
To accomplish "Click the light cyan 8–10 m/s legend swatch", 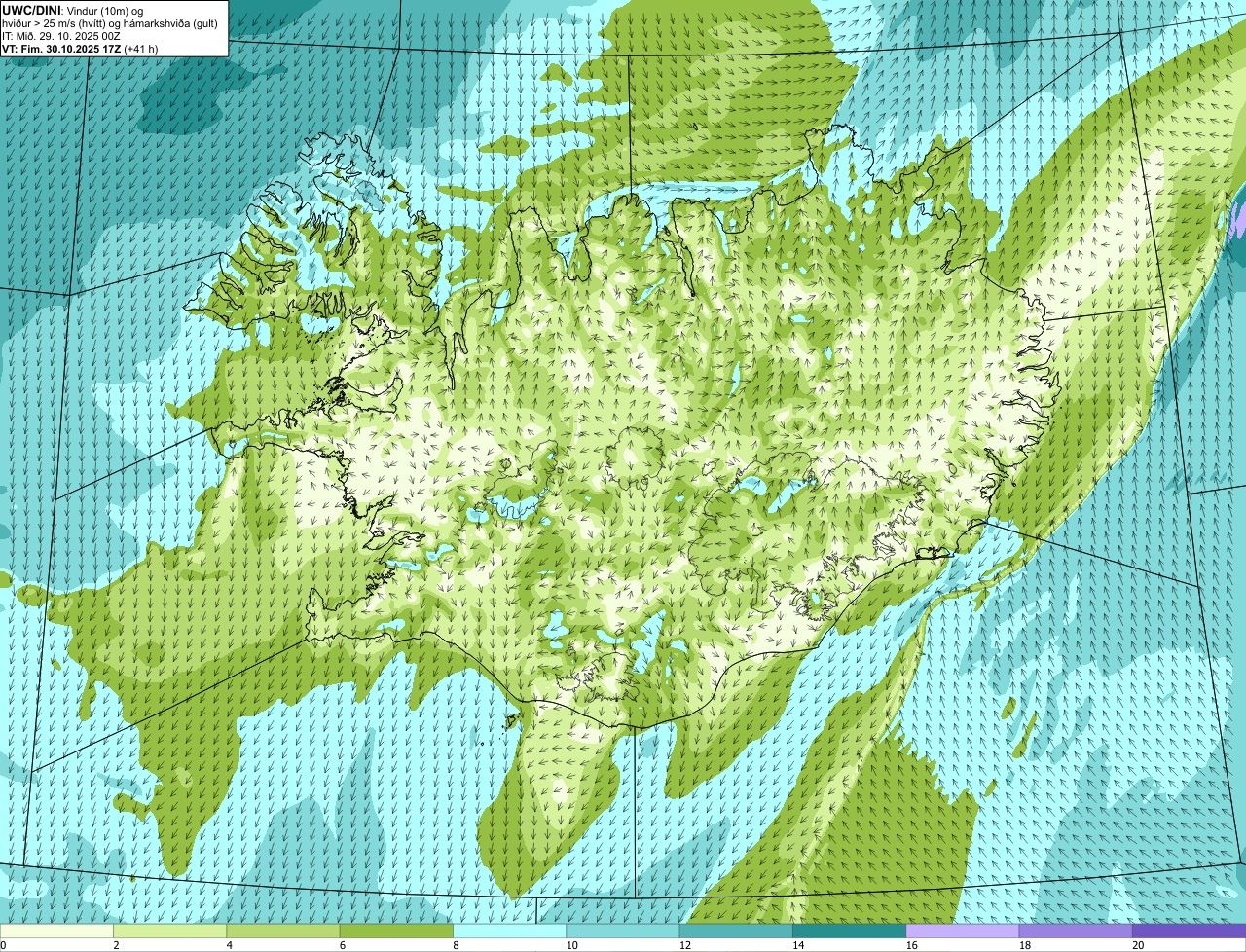I will click(509, 931).
